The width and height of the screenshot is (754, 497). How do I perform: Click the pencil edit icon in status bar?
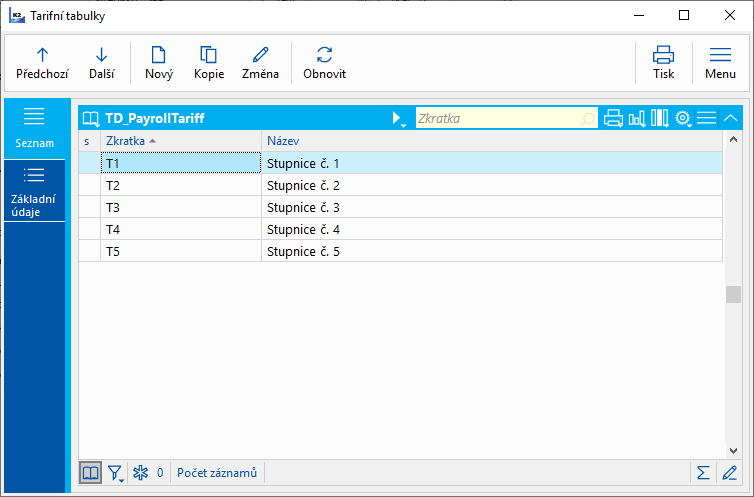(729, 473)
